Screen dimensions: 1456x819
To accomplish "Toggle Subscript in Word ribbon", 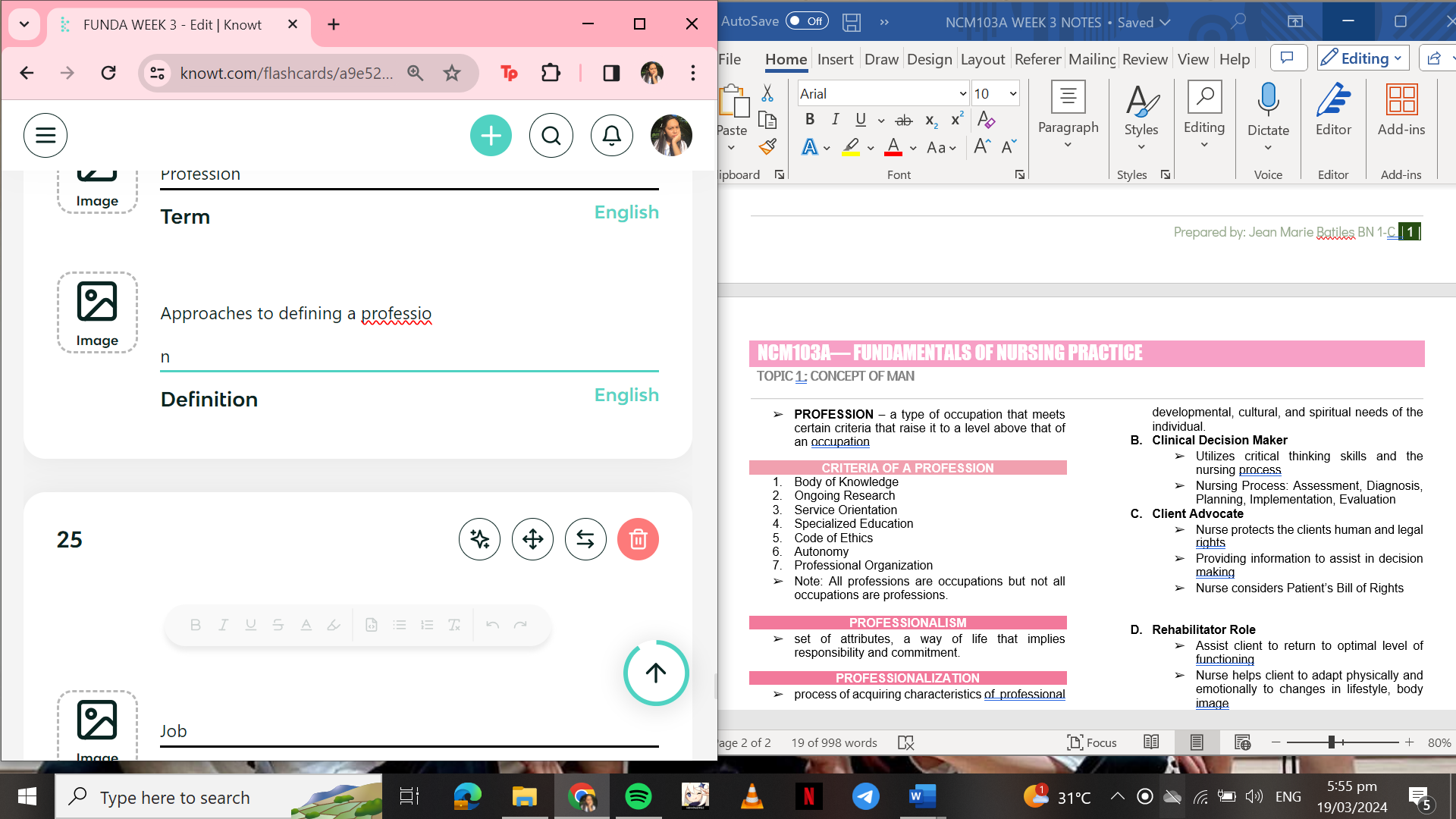I will pos(932,120).
